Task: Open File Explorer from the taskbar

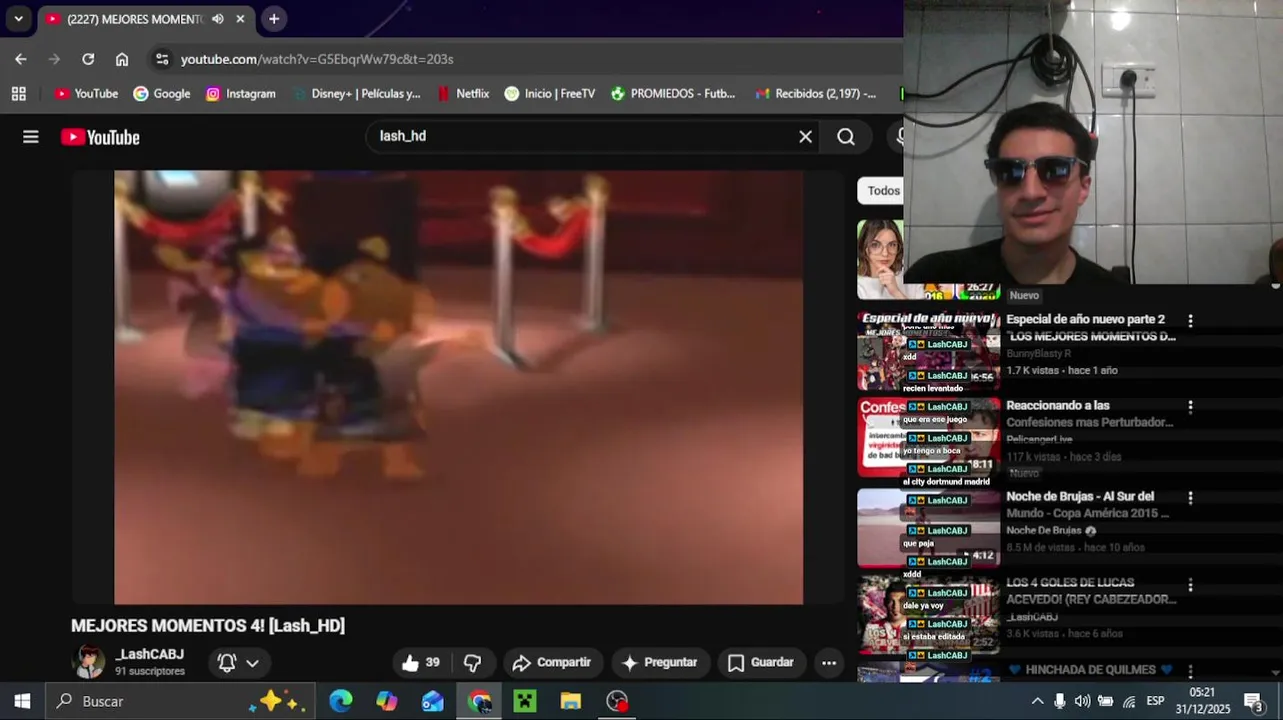Action: 571,701
